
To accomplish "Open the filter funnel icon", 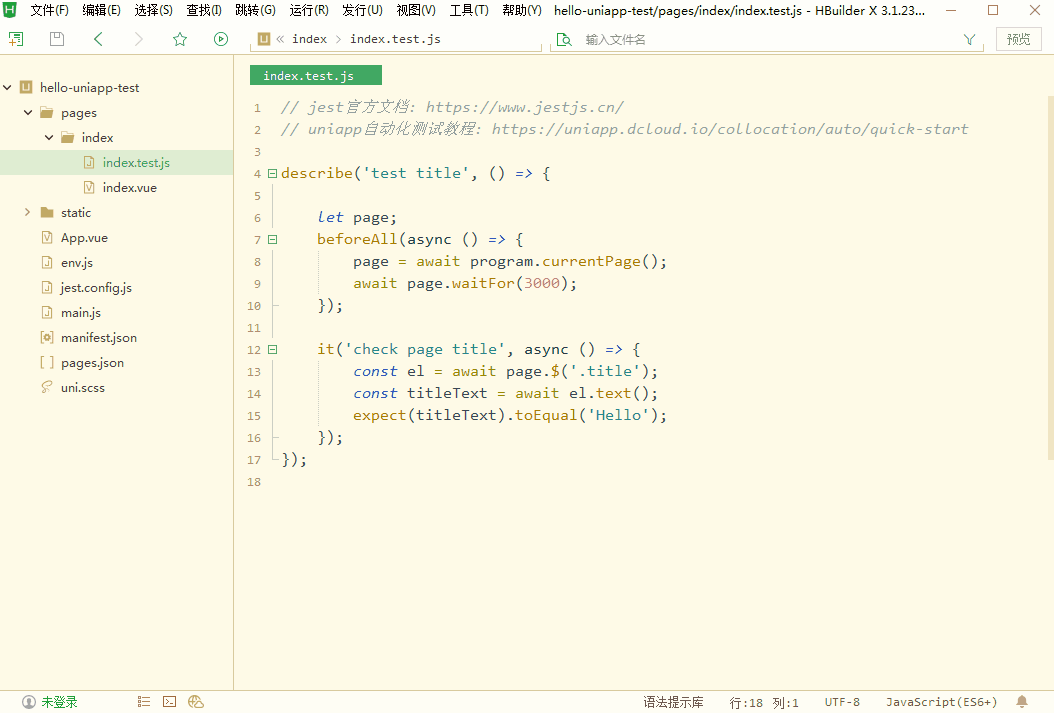I will (x=969, y=40).
